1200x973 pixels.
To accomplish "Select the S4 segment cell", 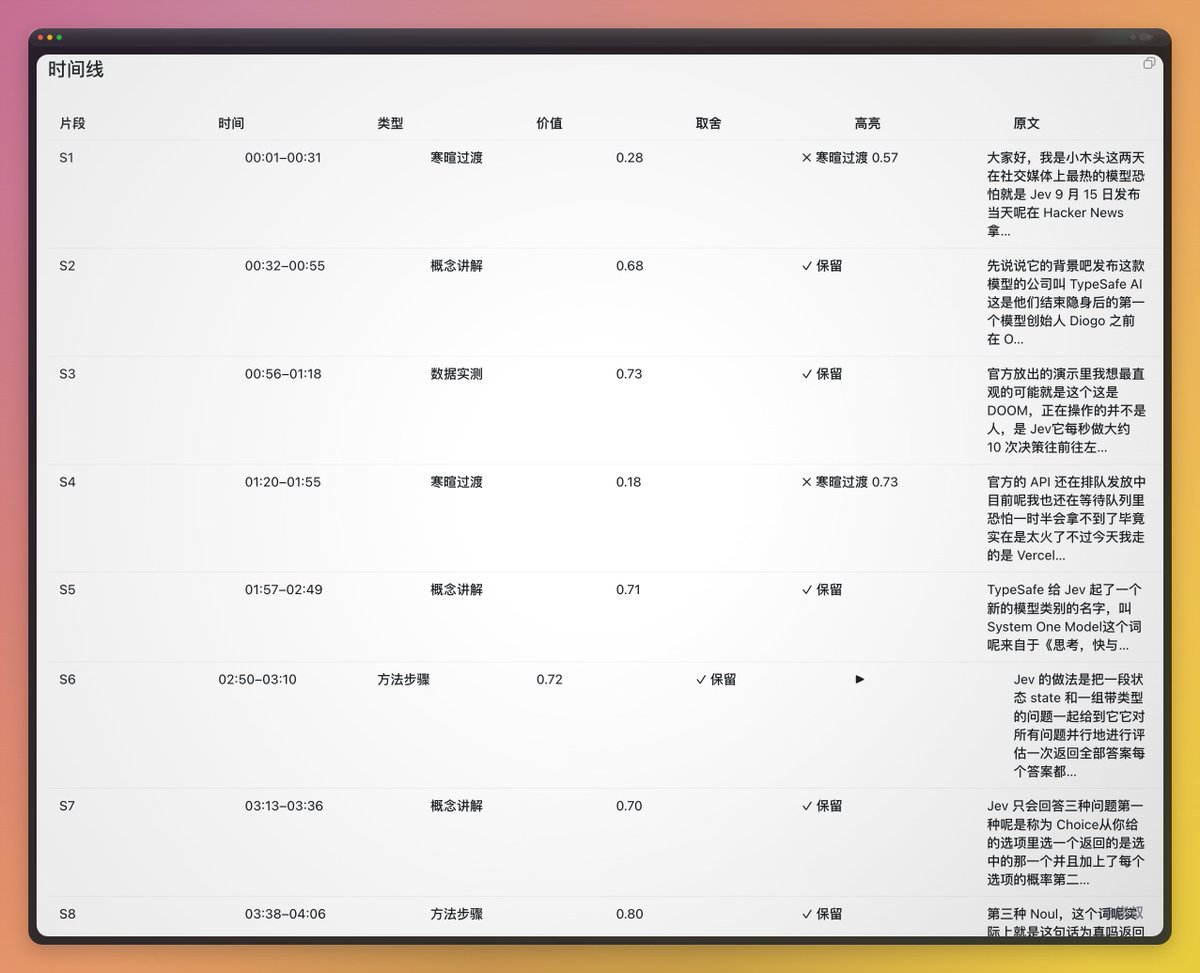I will [67, 482].
